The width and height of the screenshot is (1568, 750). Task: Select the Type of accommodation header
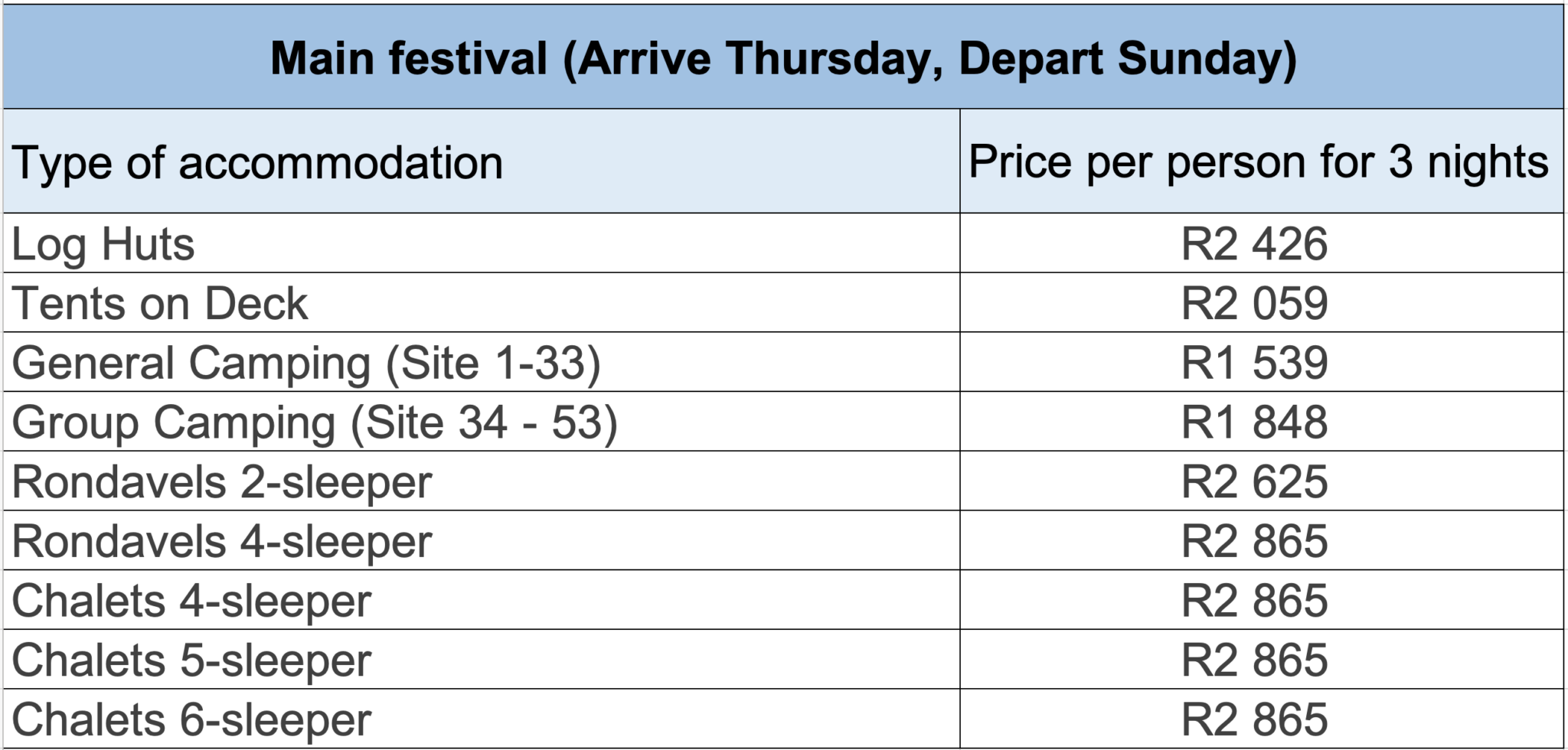point(257,162)
